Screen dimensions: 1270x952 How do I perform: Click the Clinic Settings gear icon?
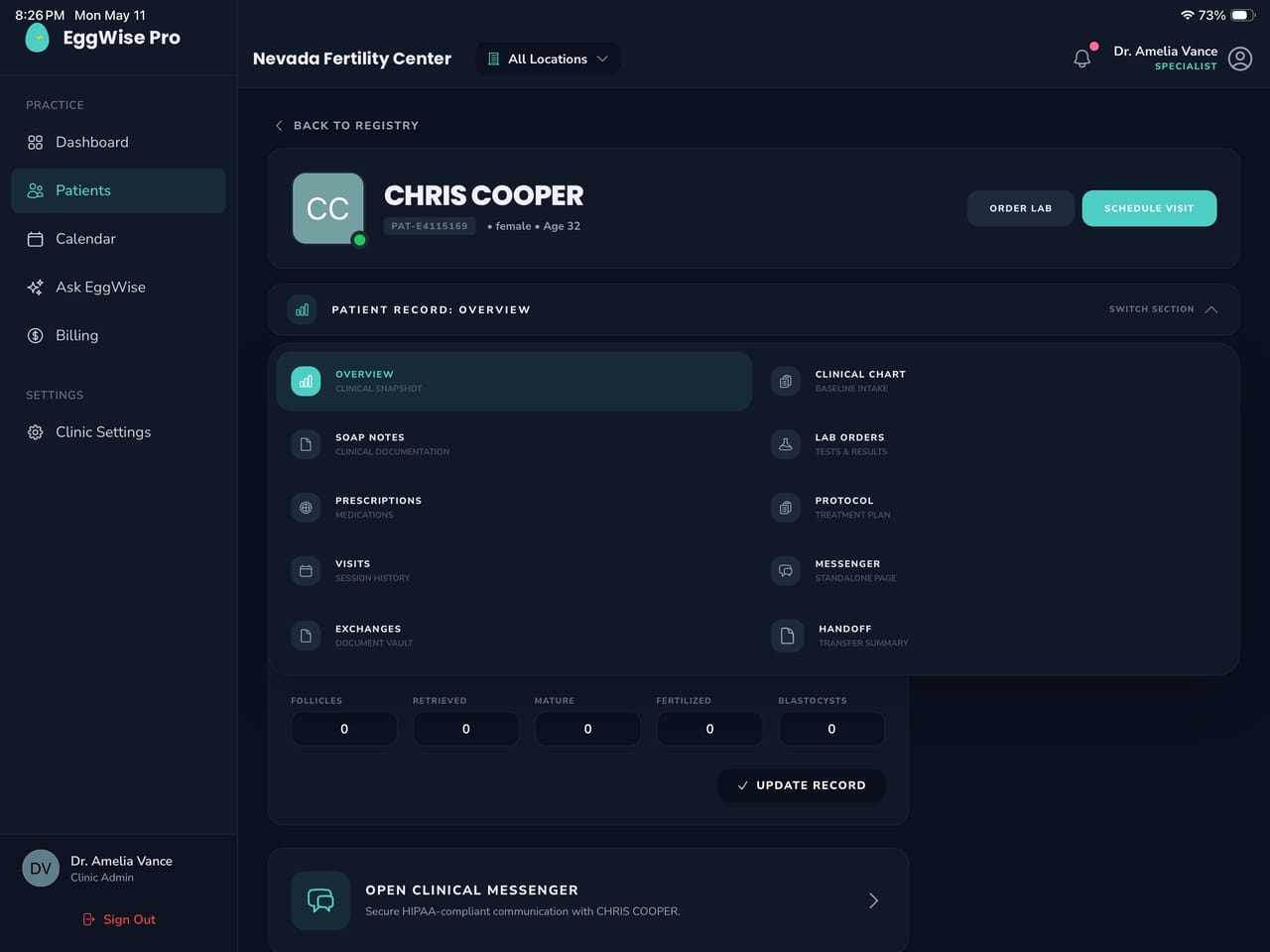coord(36,432)
